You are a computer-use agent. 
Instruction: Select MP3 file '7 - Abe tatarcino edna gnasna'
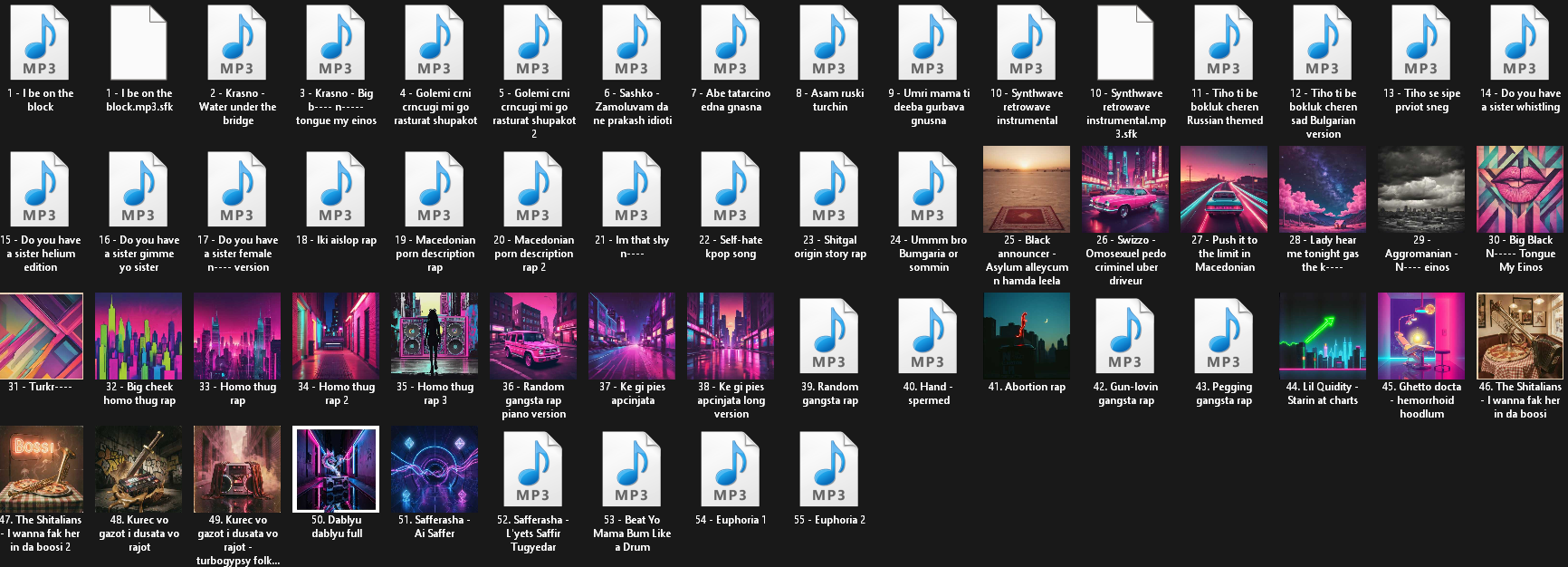click(731, 43)
